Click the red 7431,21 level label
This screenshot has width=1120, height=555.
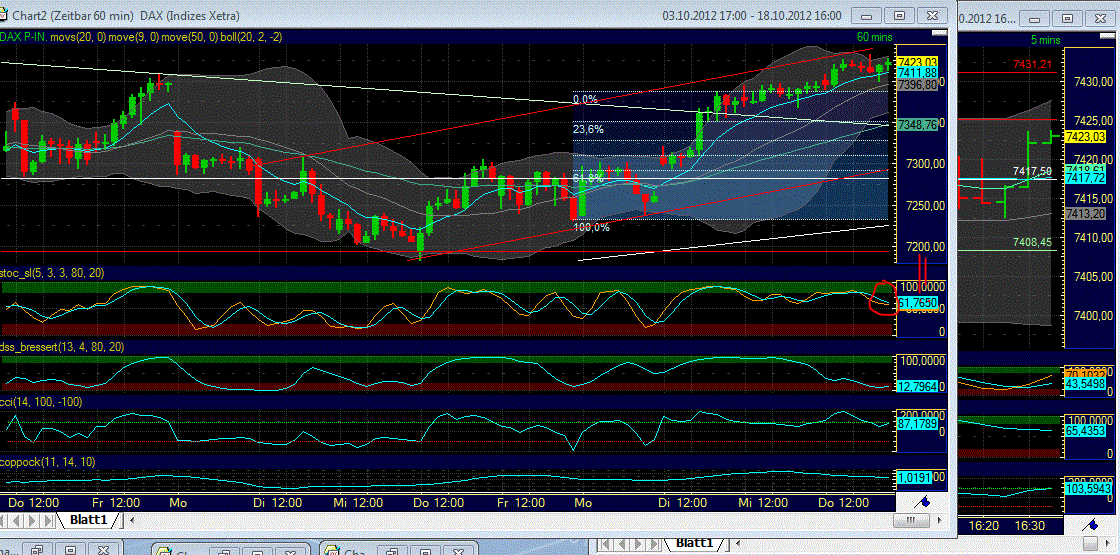1032,64
